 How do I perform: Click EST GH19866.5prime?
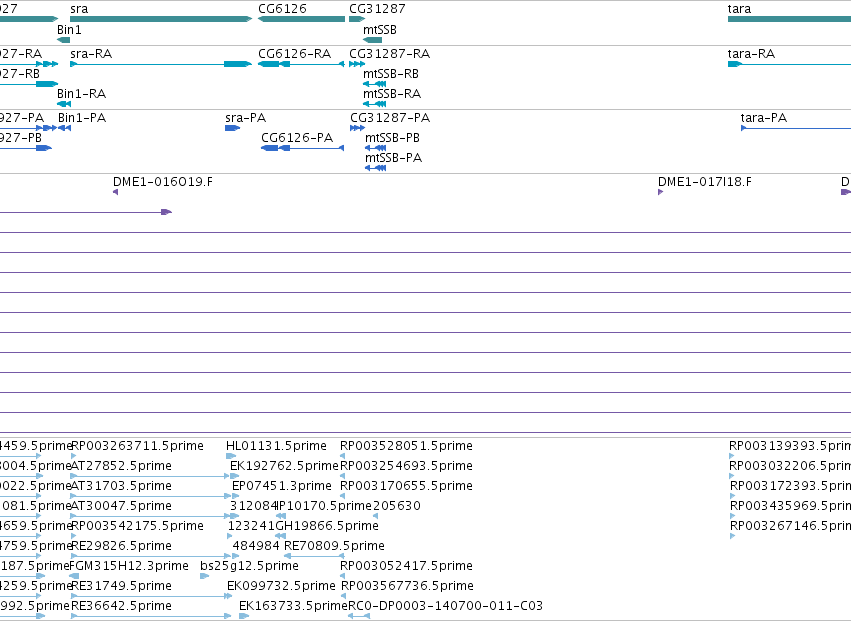point(327,526)
